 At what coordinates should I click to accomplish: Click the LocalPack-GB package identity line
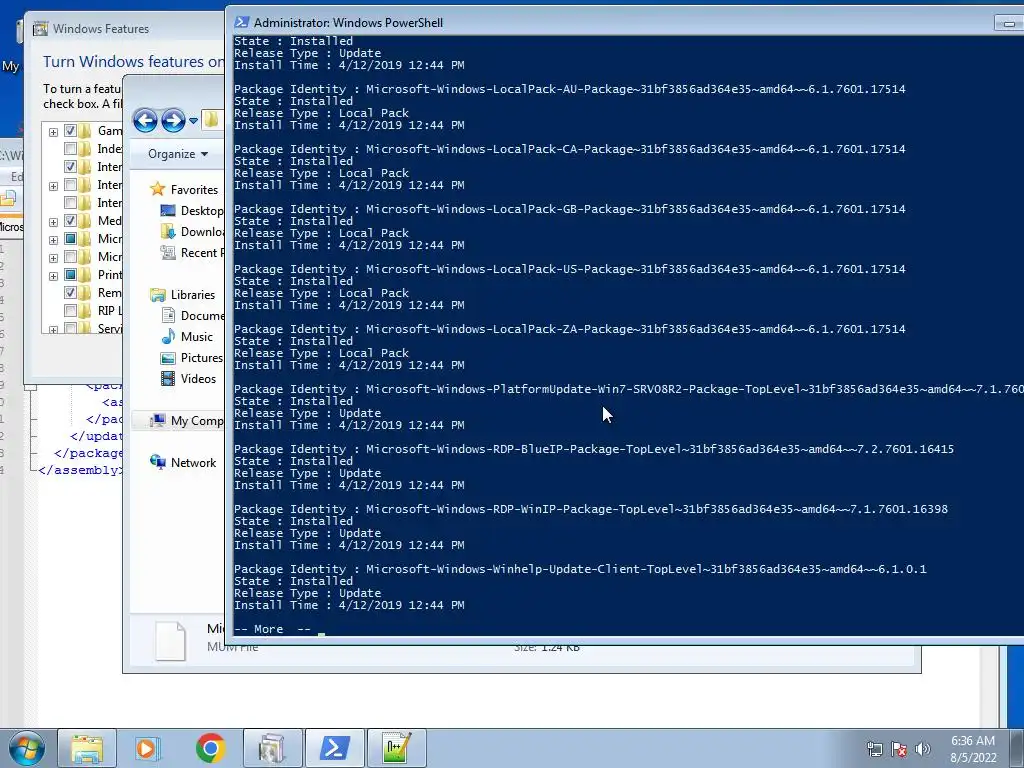click(x=569, y=209)
